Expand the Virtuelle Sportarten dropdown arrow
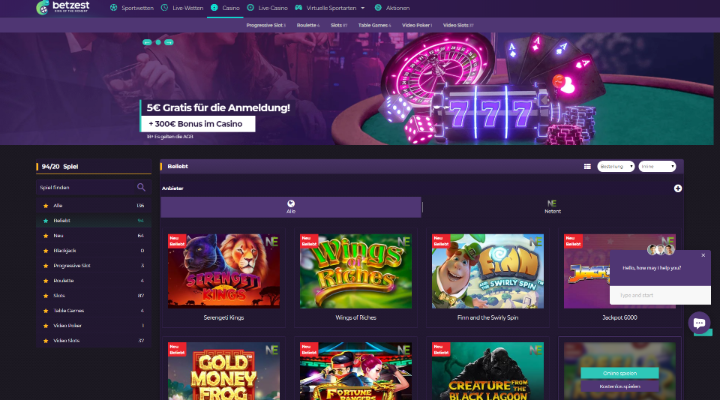Image resolution: width=720 pixels, height=400 pixels. (x=363, y=8)
